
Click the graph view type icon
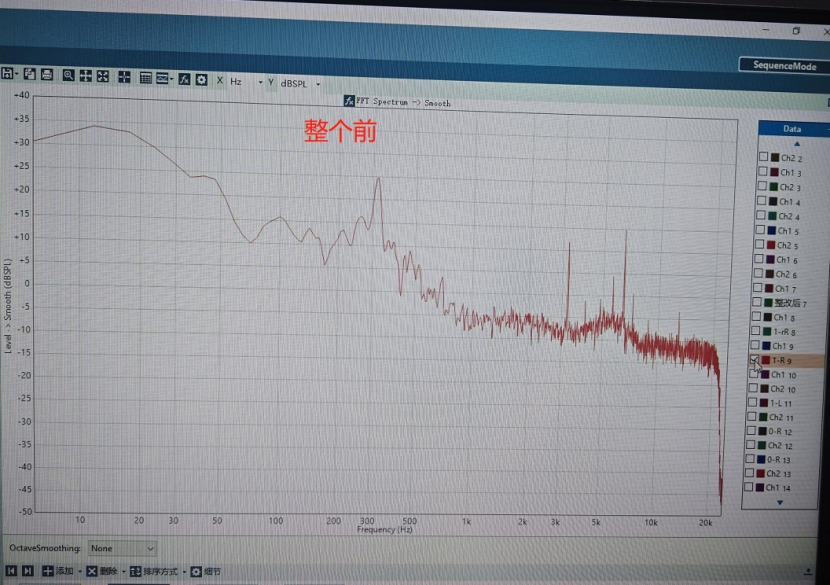point(162,78)
